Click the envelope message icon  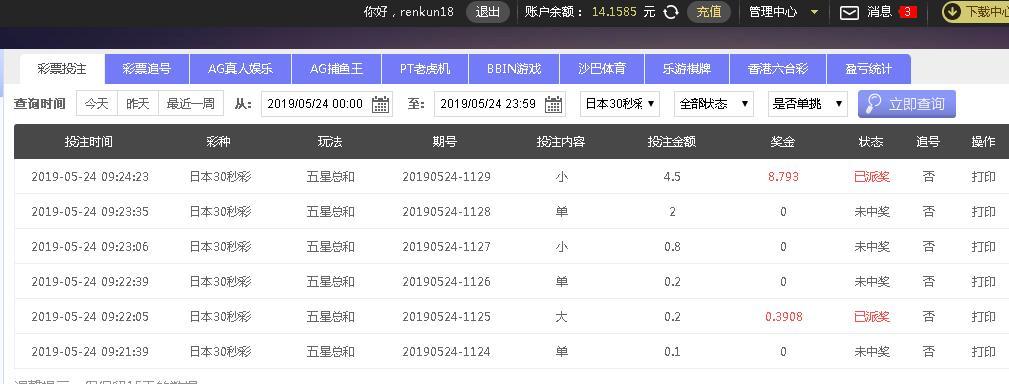tap(849, 12)
